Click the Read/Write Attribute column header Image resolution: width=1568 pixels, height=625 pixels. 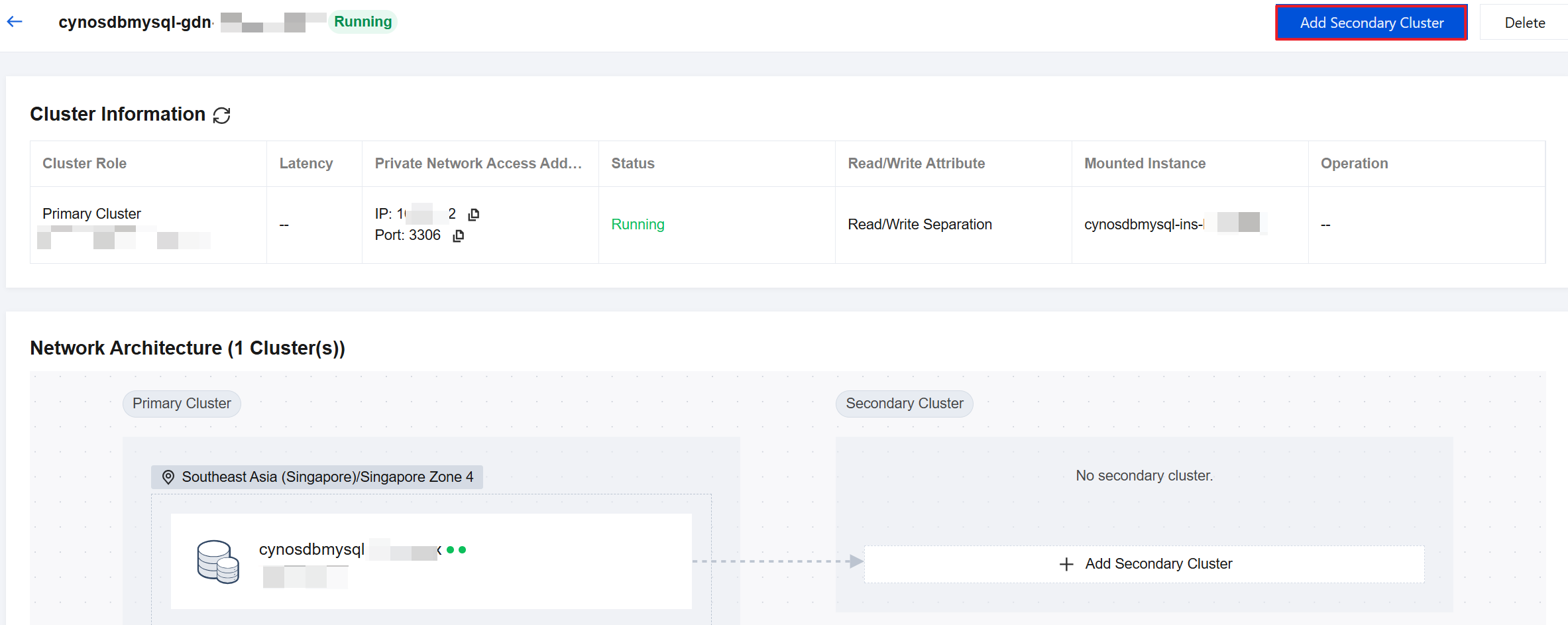click(916, 164)
